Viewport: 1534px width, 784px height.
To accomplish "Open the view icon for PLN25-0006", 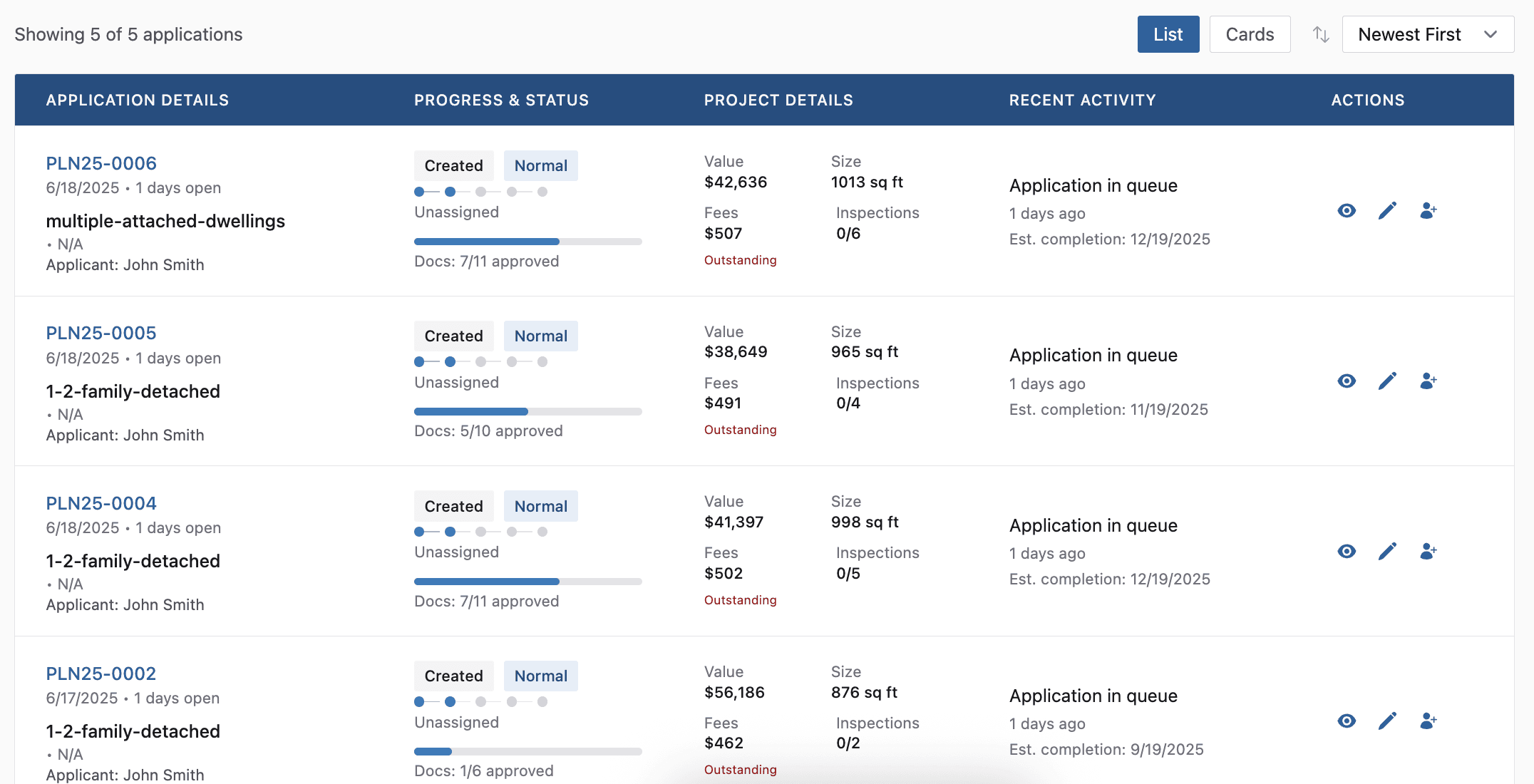I will (1346, 210).
